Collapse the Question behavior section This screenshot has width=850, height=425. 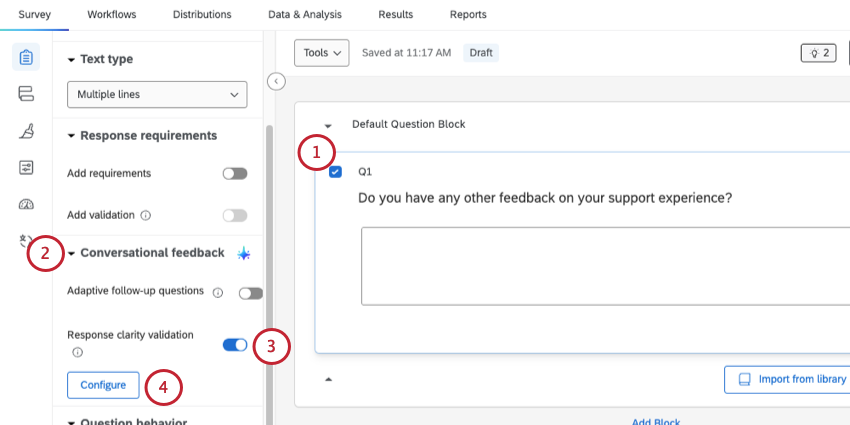[x=71, y=423]
